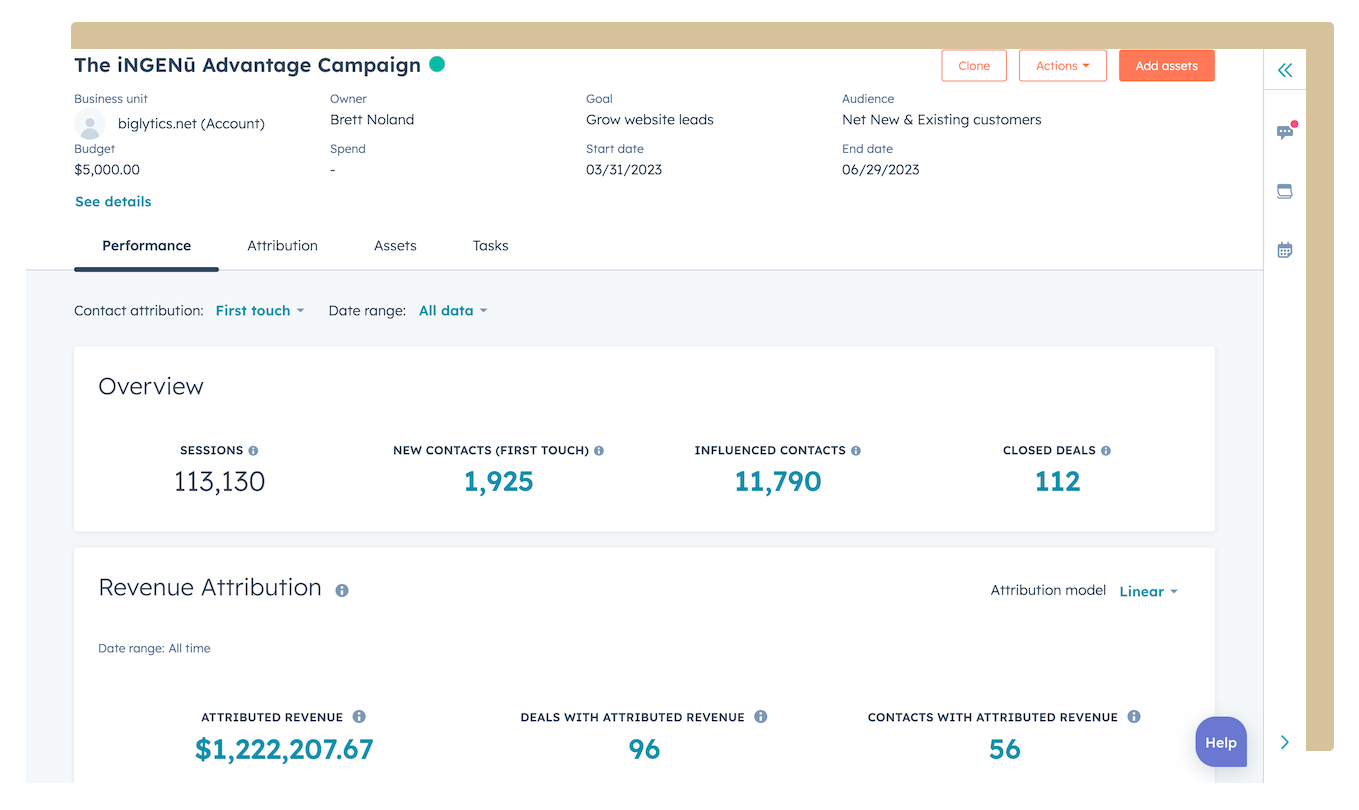Screen dimensions: 1359x810
Task: Click the Attributed Revenue info icon
Action: coord(359,717)
